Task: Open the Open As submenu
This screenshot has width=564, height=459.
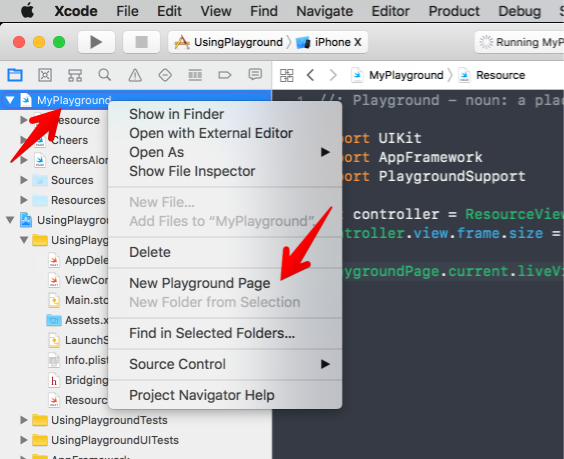Action: click(x=225, y=152)
